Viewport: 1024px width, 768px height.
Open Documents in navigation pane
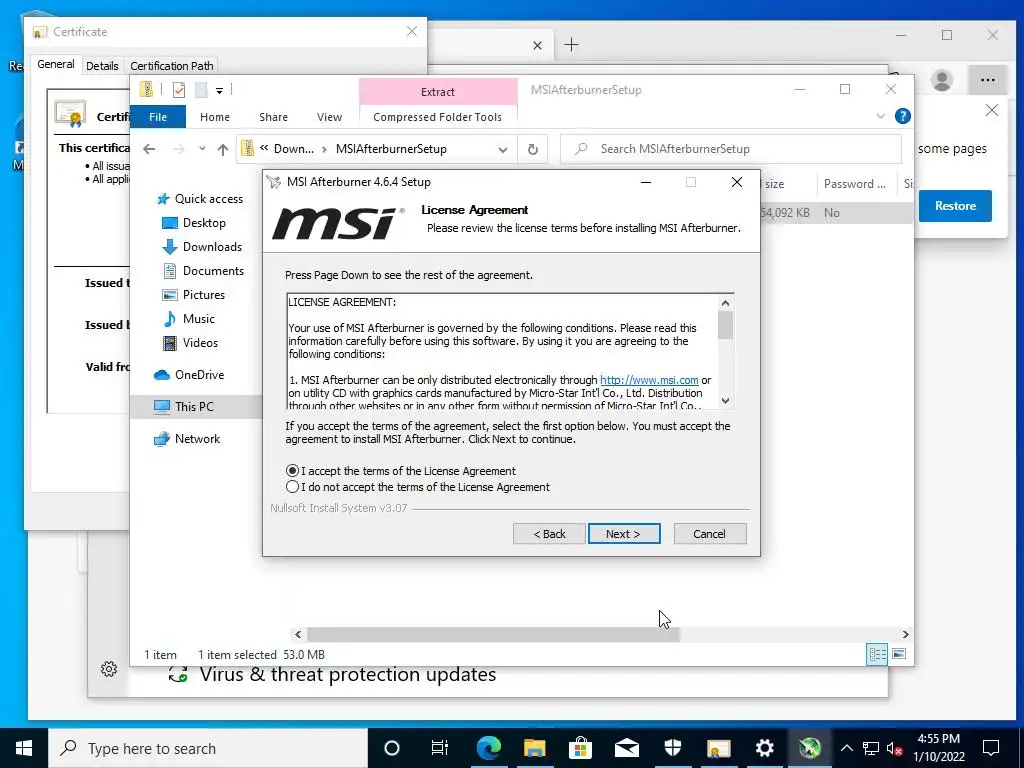[x=202, y=271]
